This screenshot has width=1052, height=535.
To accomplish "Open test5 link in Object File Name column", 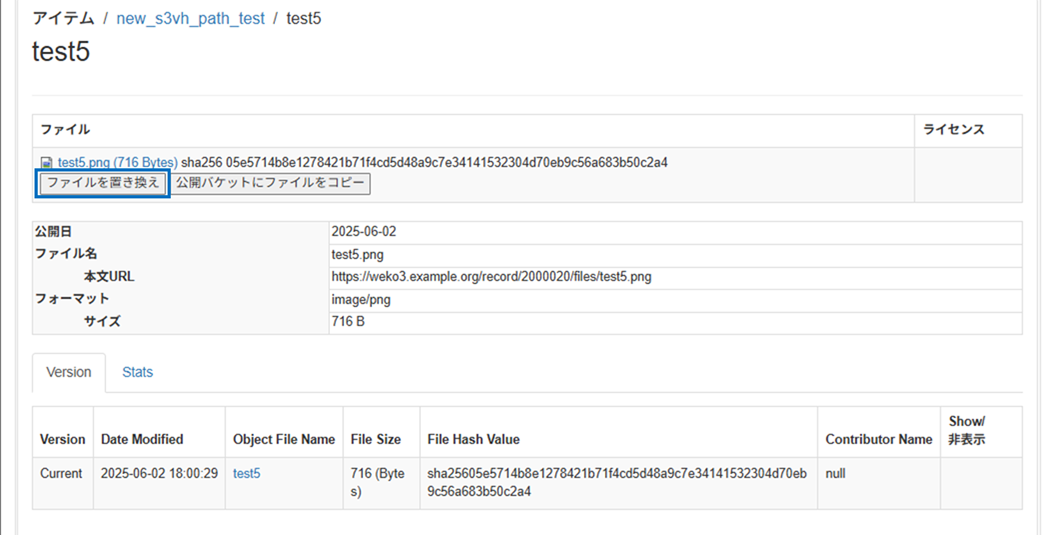I will click(246, 473).
